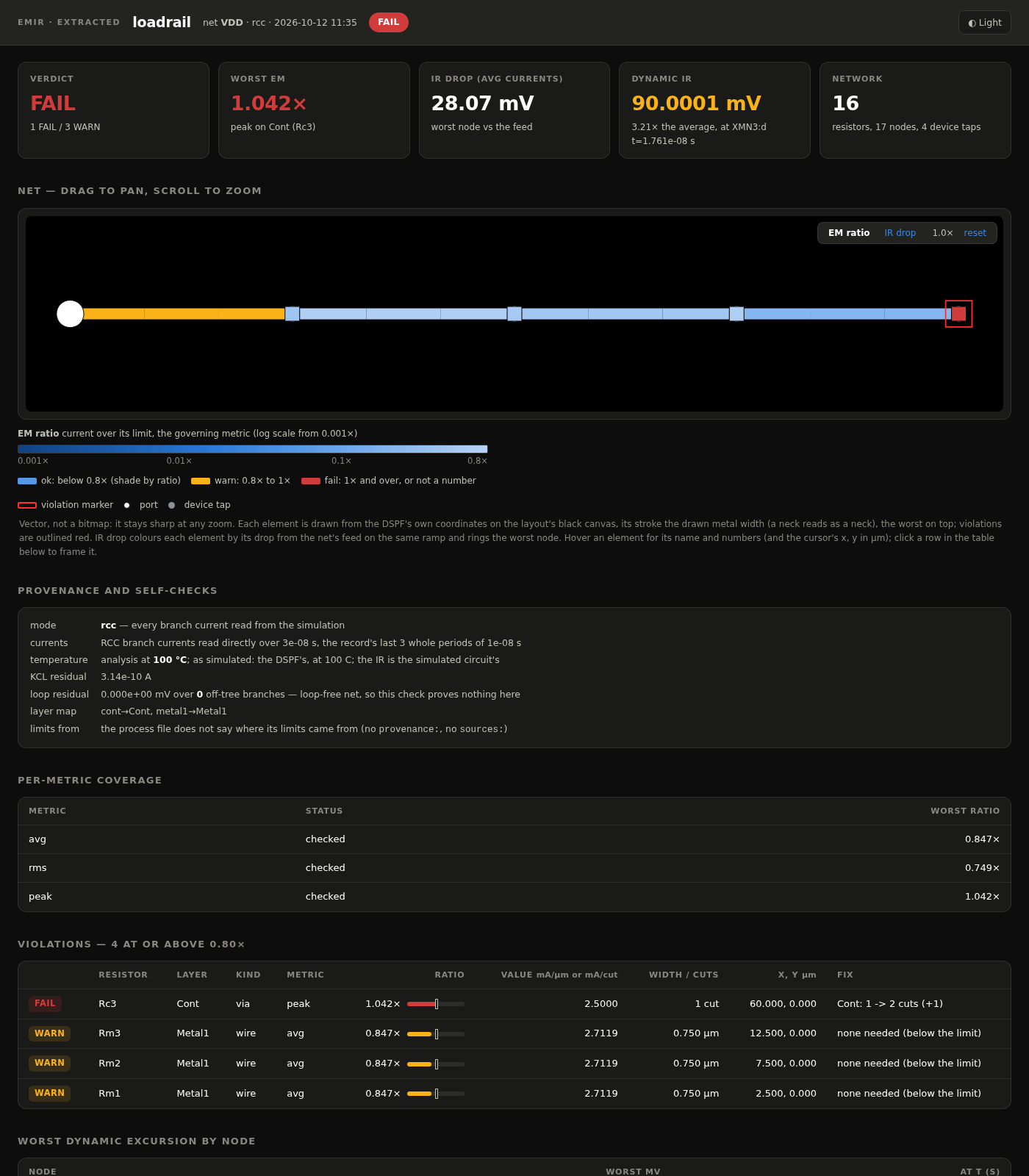The height and width of the screenshot is (1176, 1029).
Task: Click the Verdict FAIL card
Action: (113, 110)
